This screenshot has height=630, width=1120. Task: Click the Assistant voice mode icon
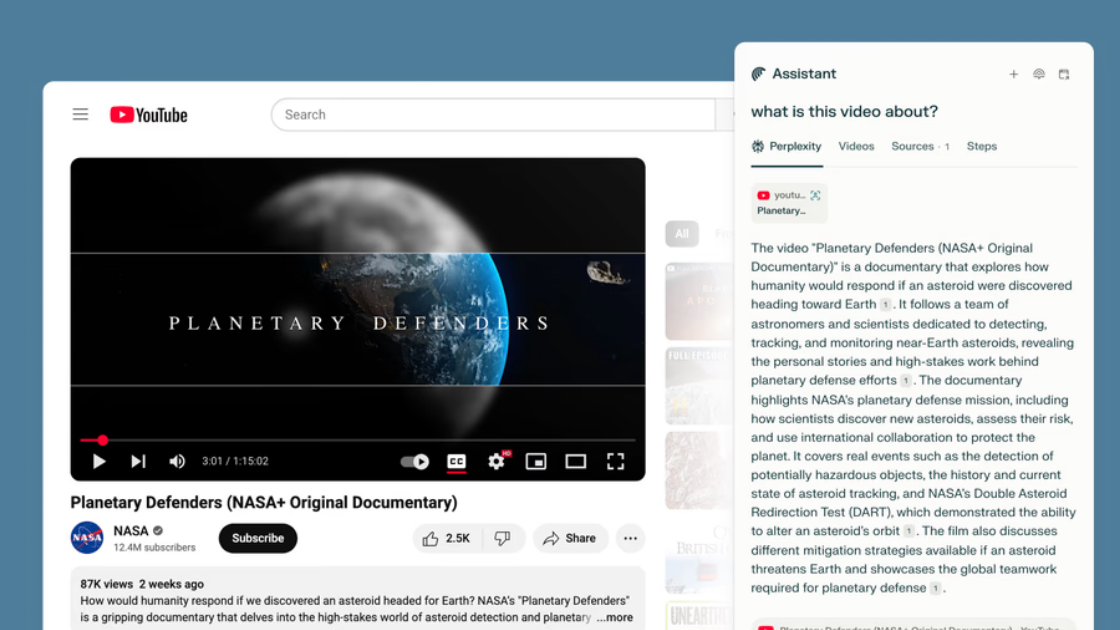pyautogui.click(x=1039, y=74)
